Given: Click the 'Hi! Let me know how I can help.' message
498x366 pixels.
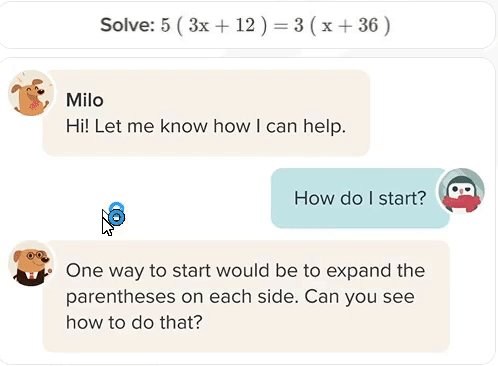Looking at the screenshot, I should click(x=206, y=126).
